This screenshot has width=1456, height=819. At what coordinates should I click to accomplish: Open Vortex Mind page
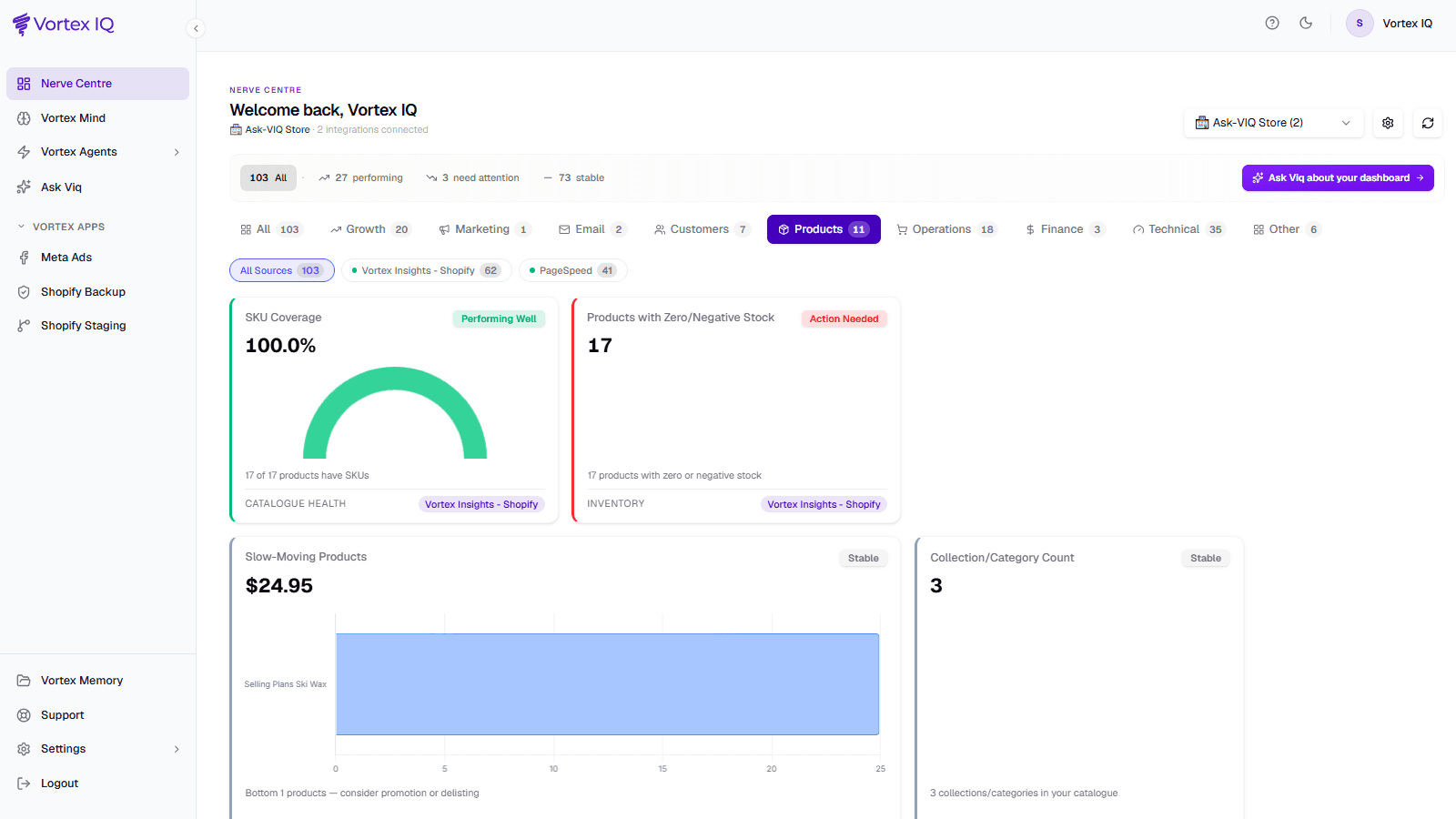(x=97, y=118)
